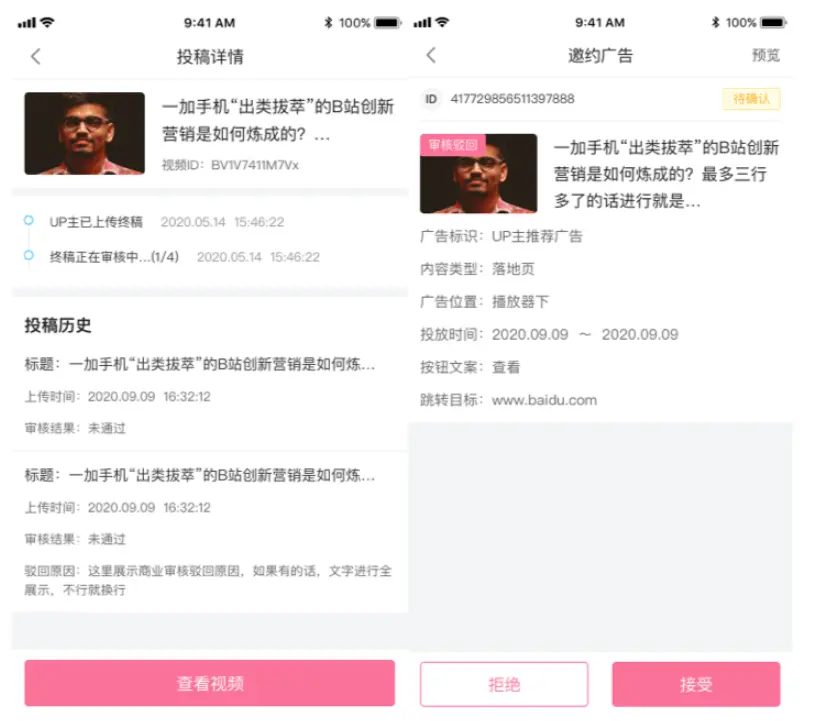Tap left screen battery status icon
Viewport: 817px width, 721px height.
pos(387,22)
